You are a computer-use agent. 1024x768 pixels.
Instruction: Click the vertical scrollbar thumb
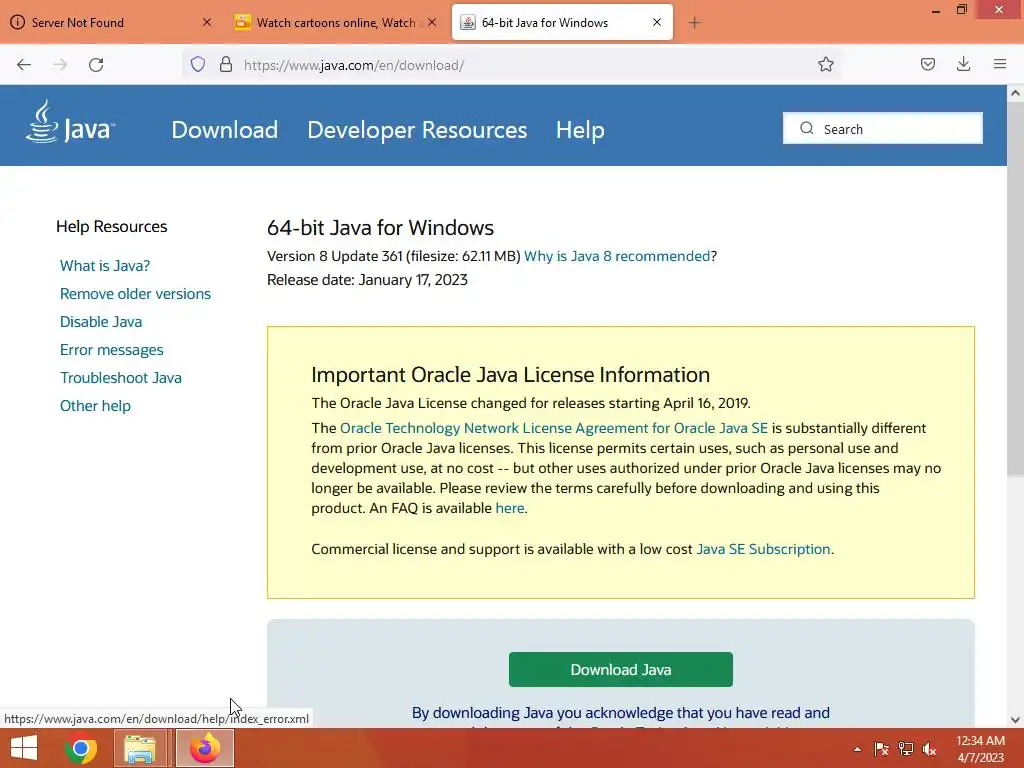[x=1015, y=289]
